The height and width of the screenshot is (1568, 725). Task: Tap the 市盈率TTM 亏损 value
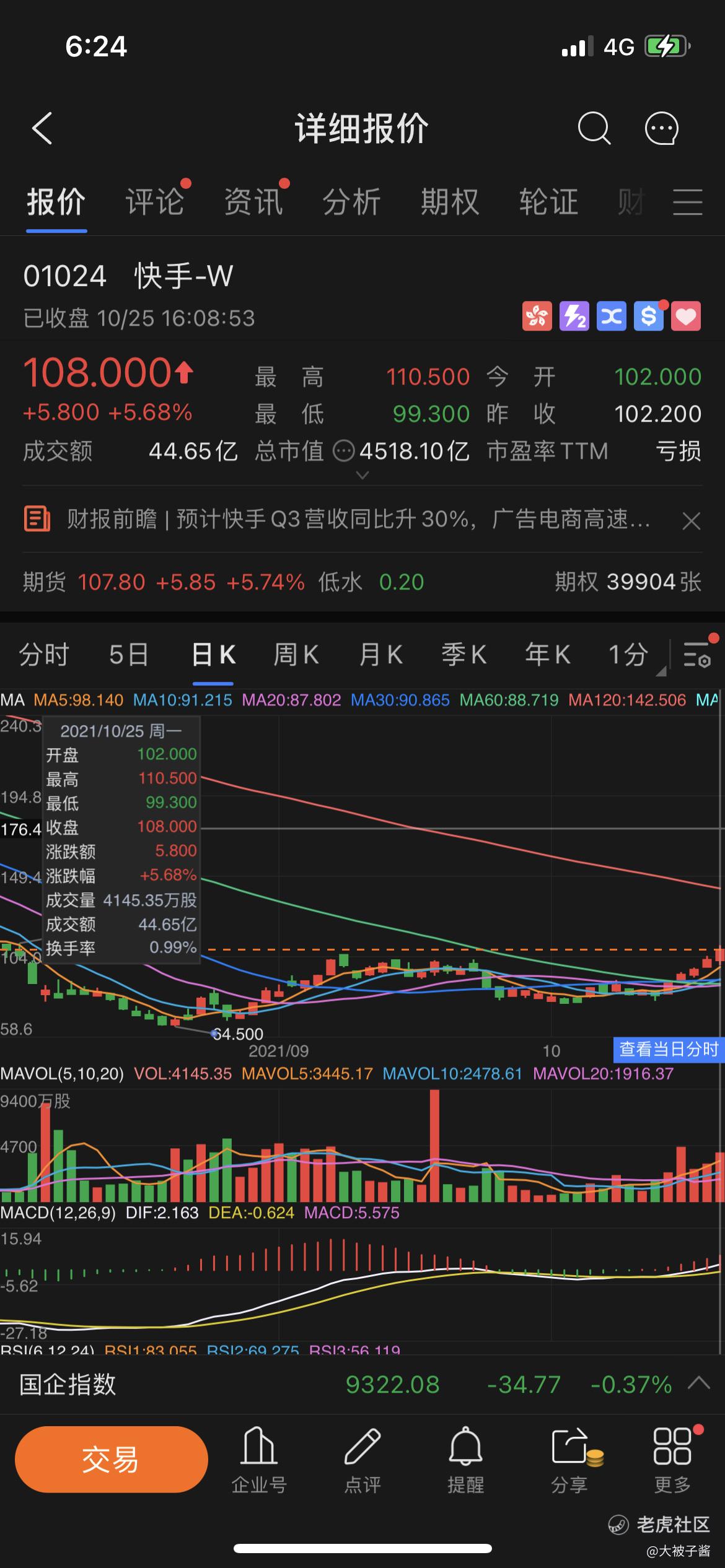pos(594,451)
